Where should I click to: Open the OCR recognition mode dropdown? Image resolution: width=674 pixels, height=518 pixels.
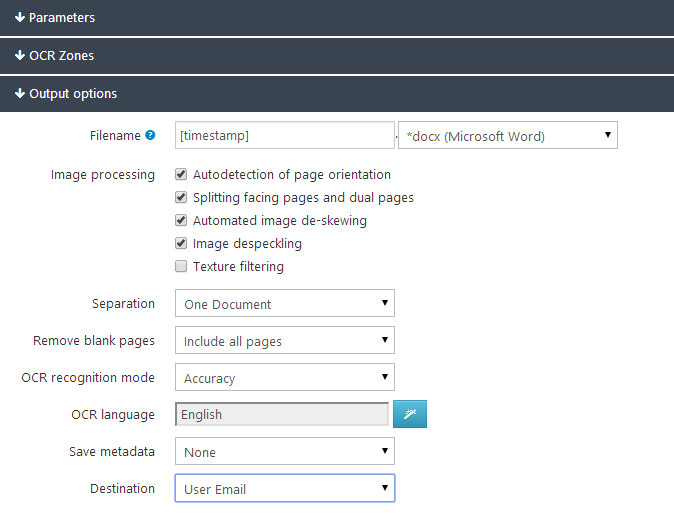(x=284, y=378)
